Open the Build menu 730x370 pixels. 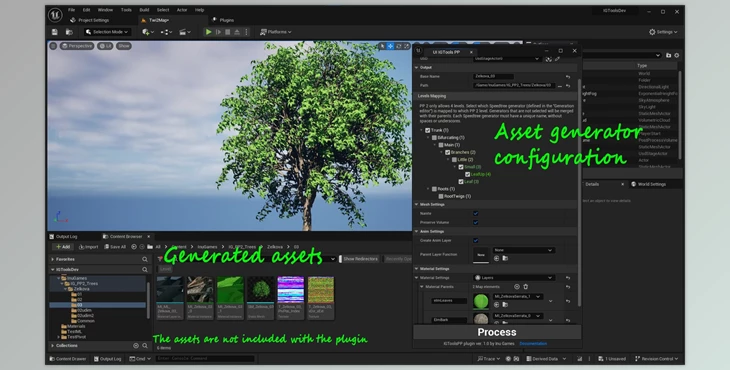pos(144,10)
